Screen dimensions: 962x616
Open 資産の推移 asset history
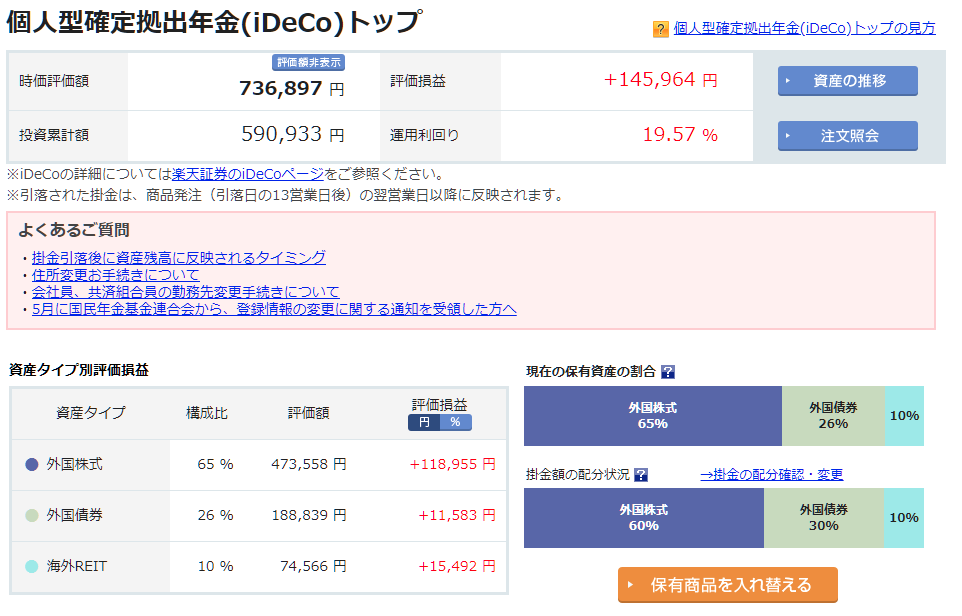tap(847, 81)
